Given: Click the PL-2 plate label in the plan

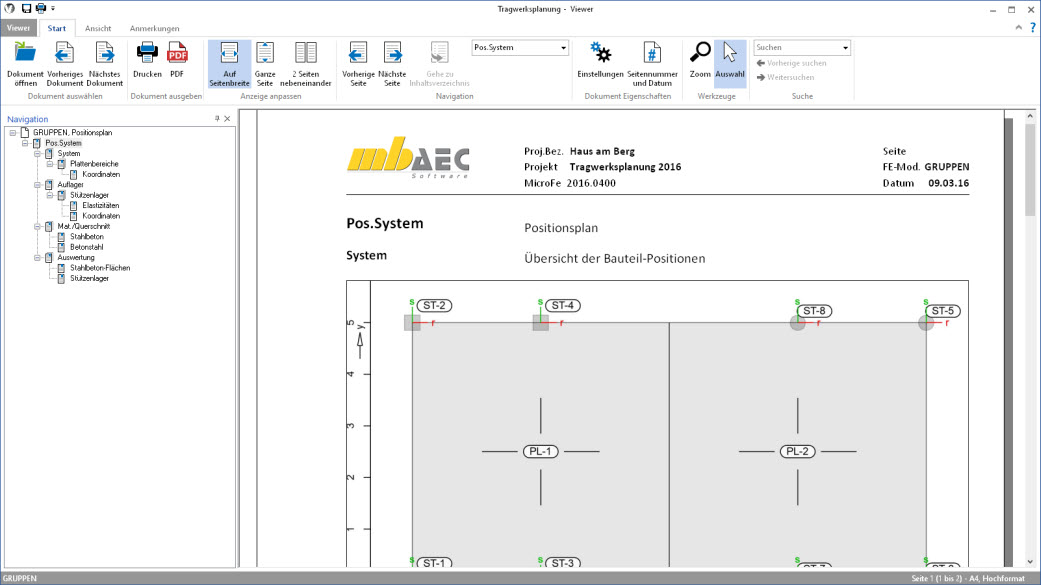Looking at the screenshot, I should [797, 452].
